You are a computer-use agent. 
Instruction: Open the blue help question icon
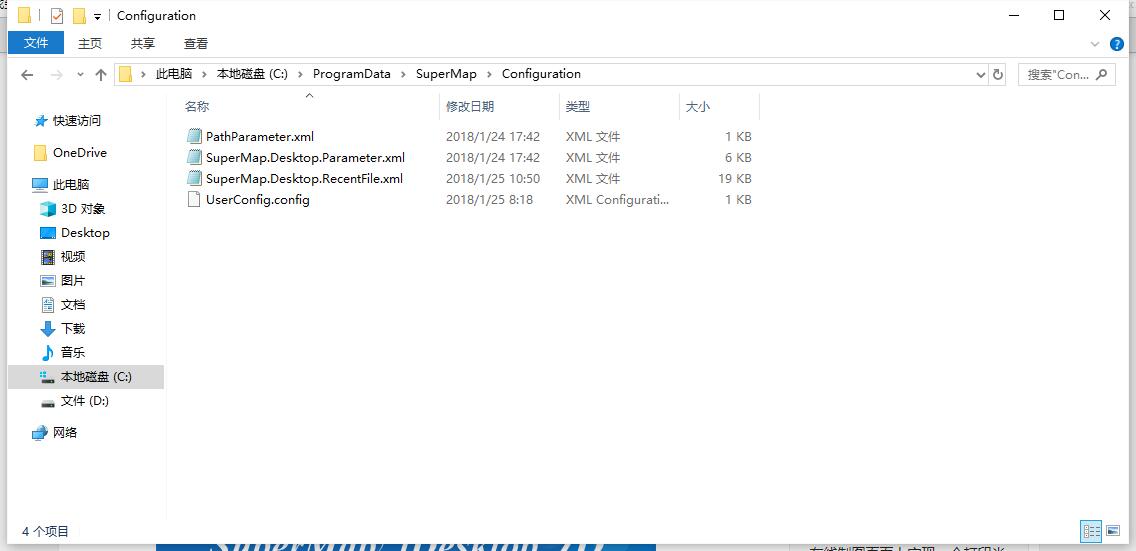point(1117,43)
